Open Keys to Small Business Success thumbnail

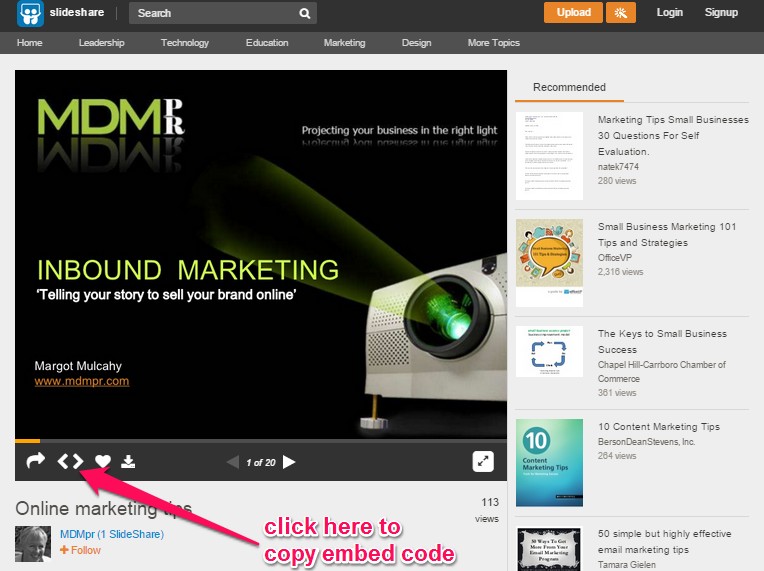[x=549, y=351]
